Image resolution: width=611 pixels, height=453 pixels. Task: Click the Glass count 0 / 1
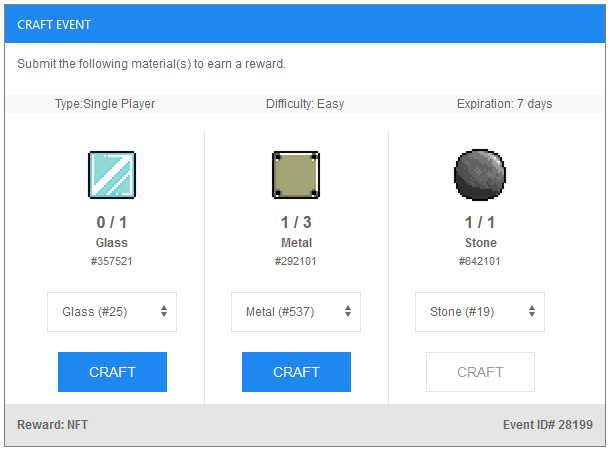(112, 222)
